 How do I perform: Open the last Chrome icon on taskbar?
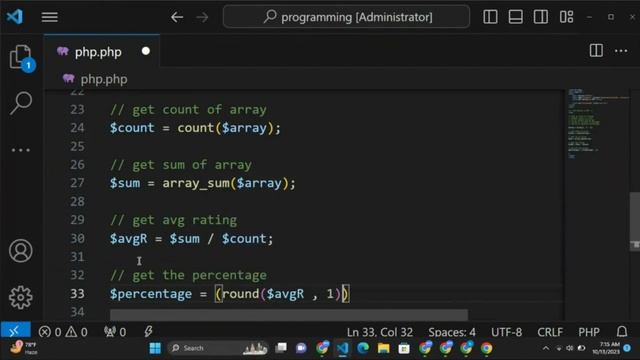click(486, 348)
